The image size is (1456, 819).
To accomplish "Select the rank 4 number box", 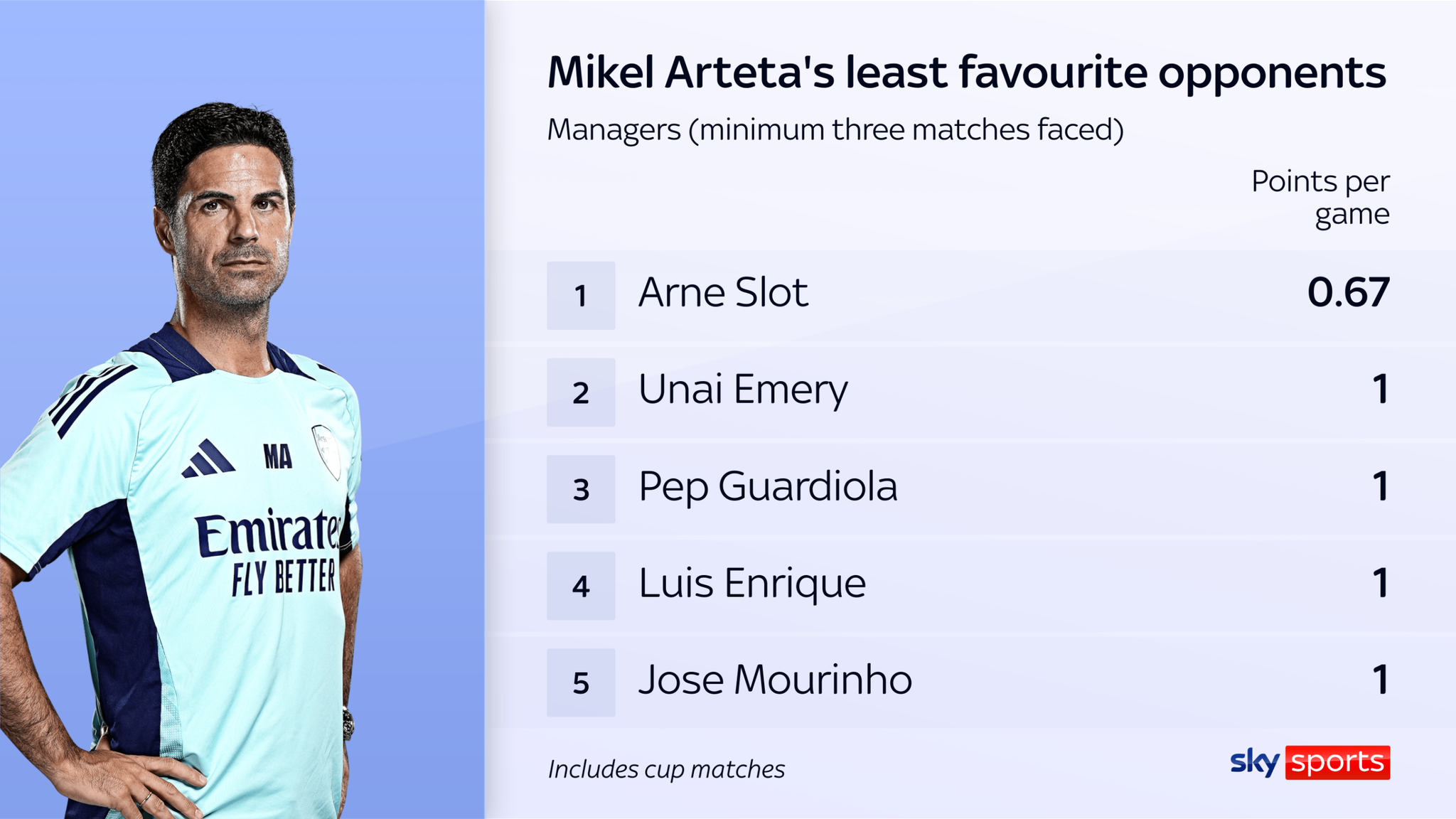I will click(x=580, y=586).
